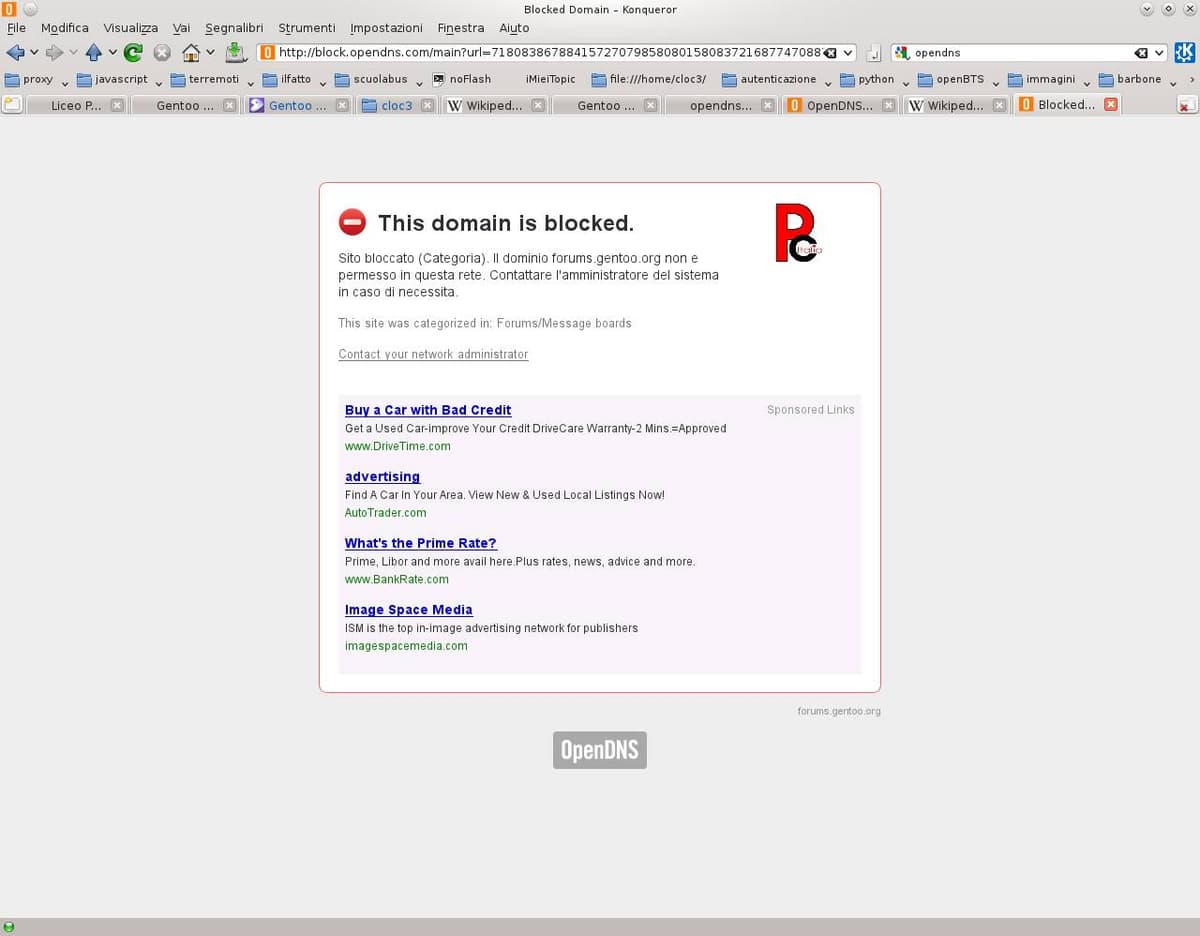Open the up-level dropdown arrow
Viewport: 1200px width, 936px height.
click(112, 53)
